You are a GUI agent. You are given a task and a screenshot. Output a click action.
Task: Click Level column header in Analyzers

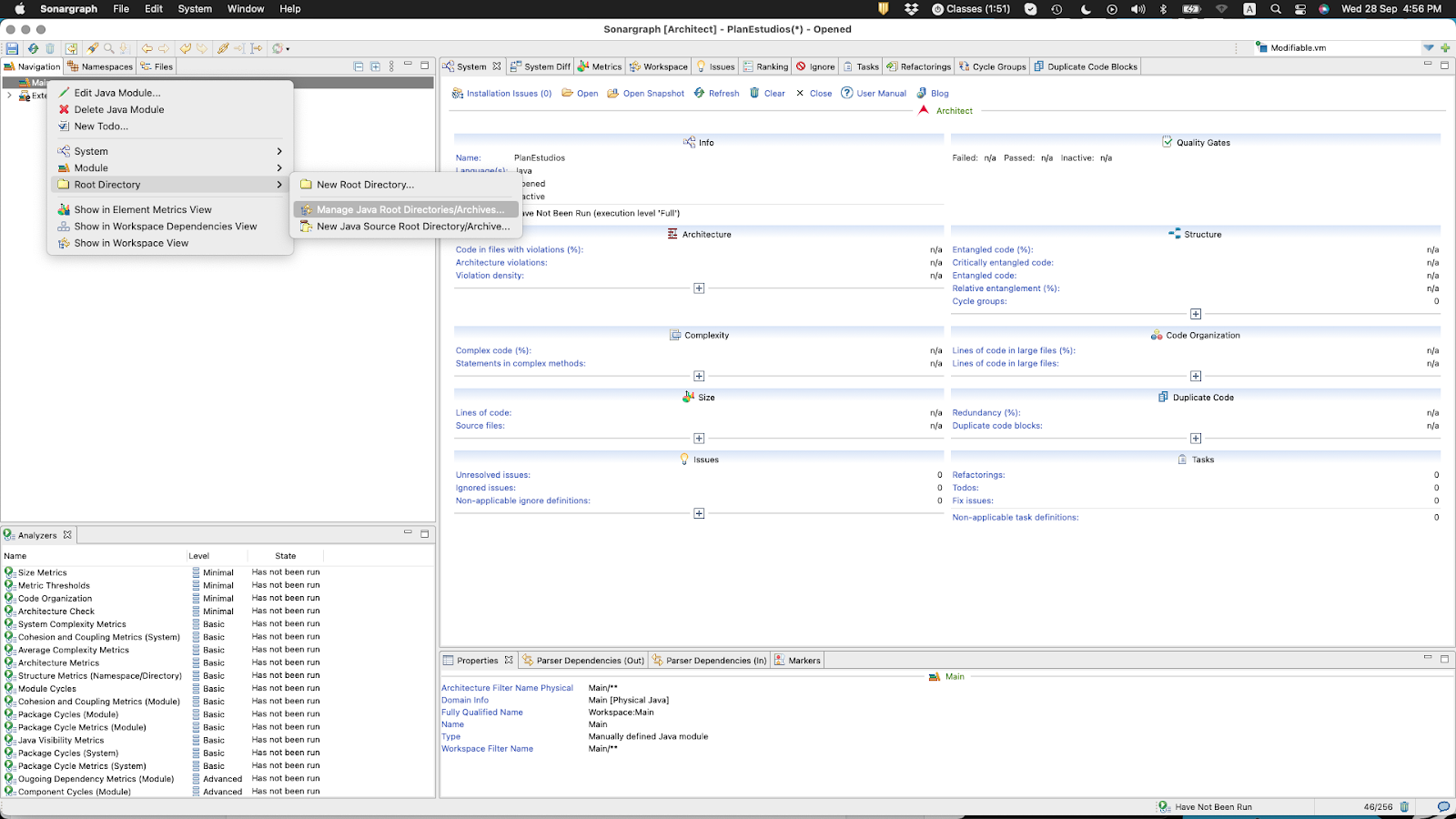tap(217, 556)
